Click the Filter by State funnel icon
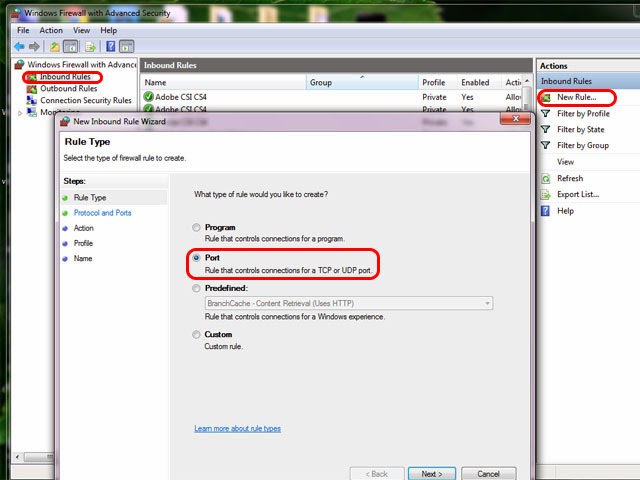This screenshot has width=640, height=480. [x=546, y=129]
